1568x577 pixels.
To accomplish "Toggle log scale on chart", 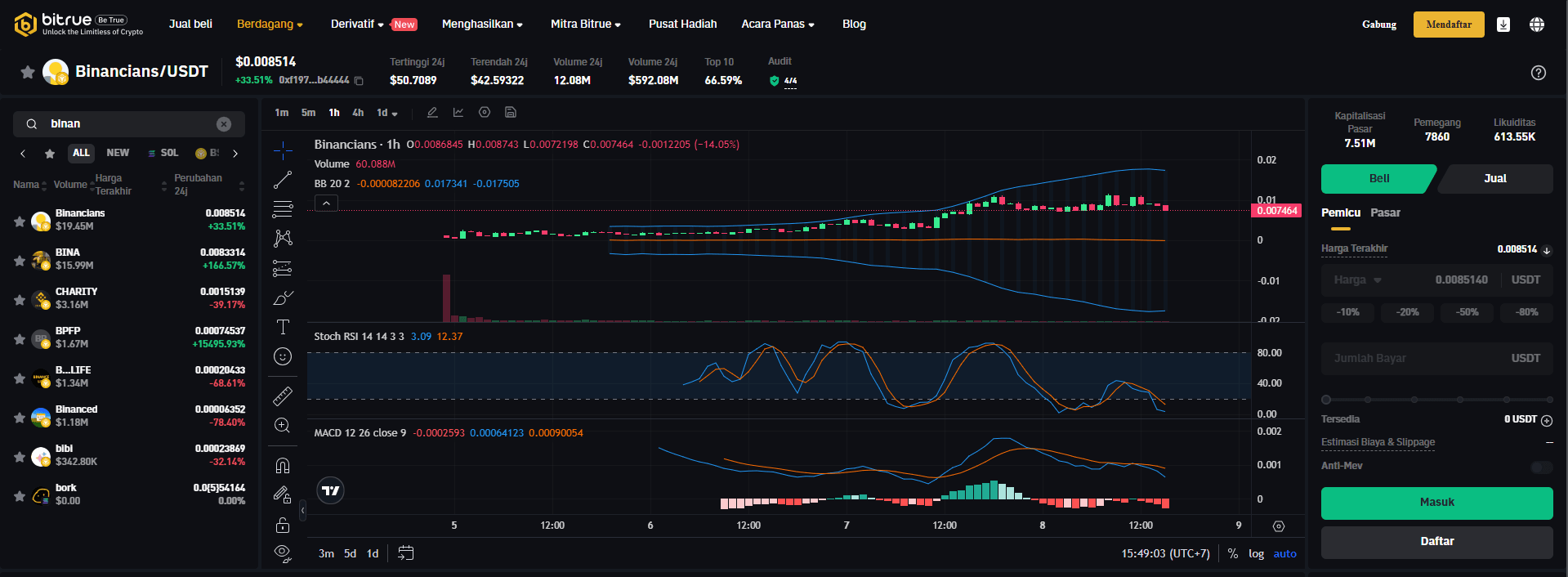I will coord(1256,553).
